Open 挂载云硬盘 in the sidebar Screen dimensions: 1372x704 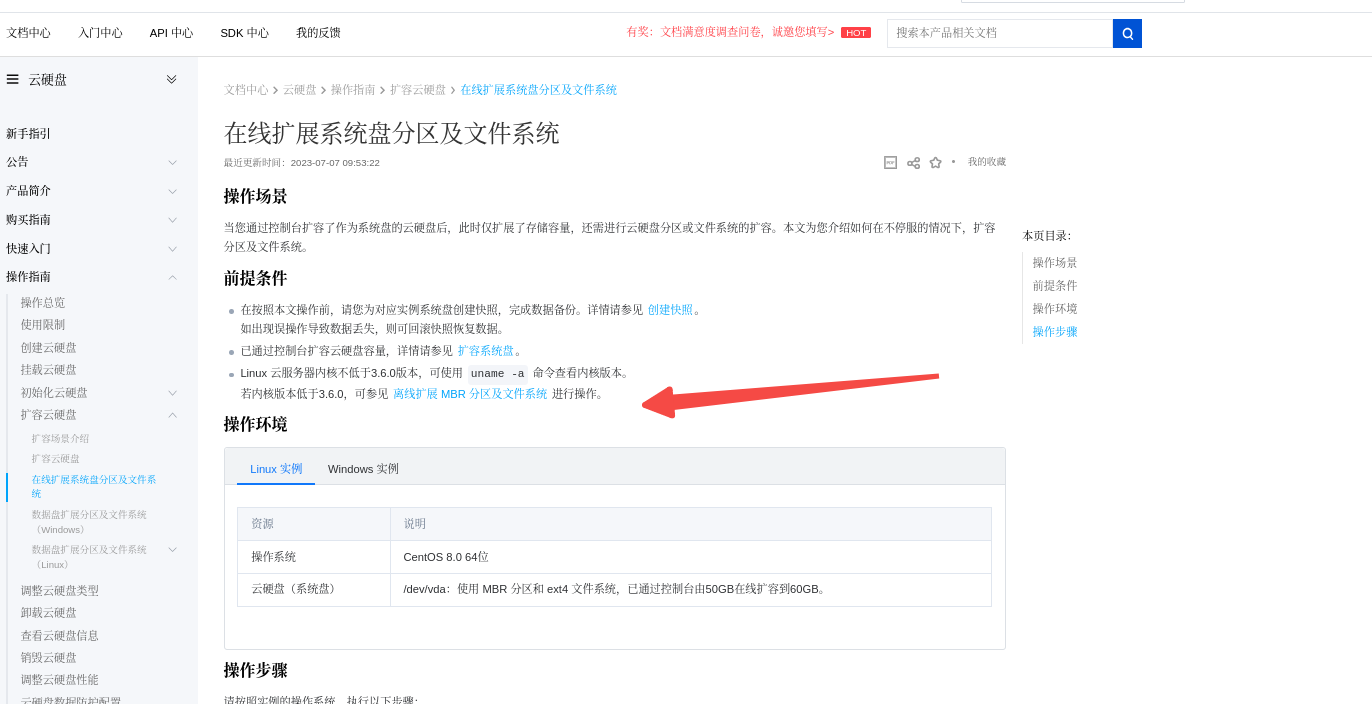coord(49,370)
